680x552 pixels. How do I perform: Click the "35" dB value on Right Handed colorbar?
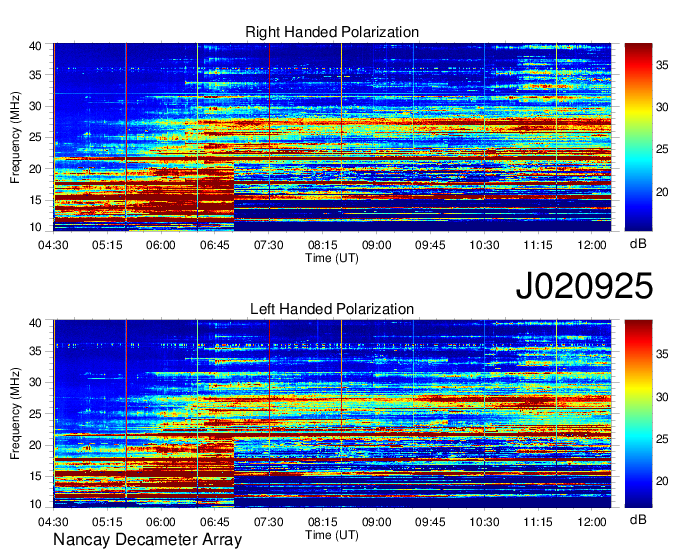click(662, 65)
